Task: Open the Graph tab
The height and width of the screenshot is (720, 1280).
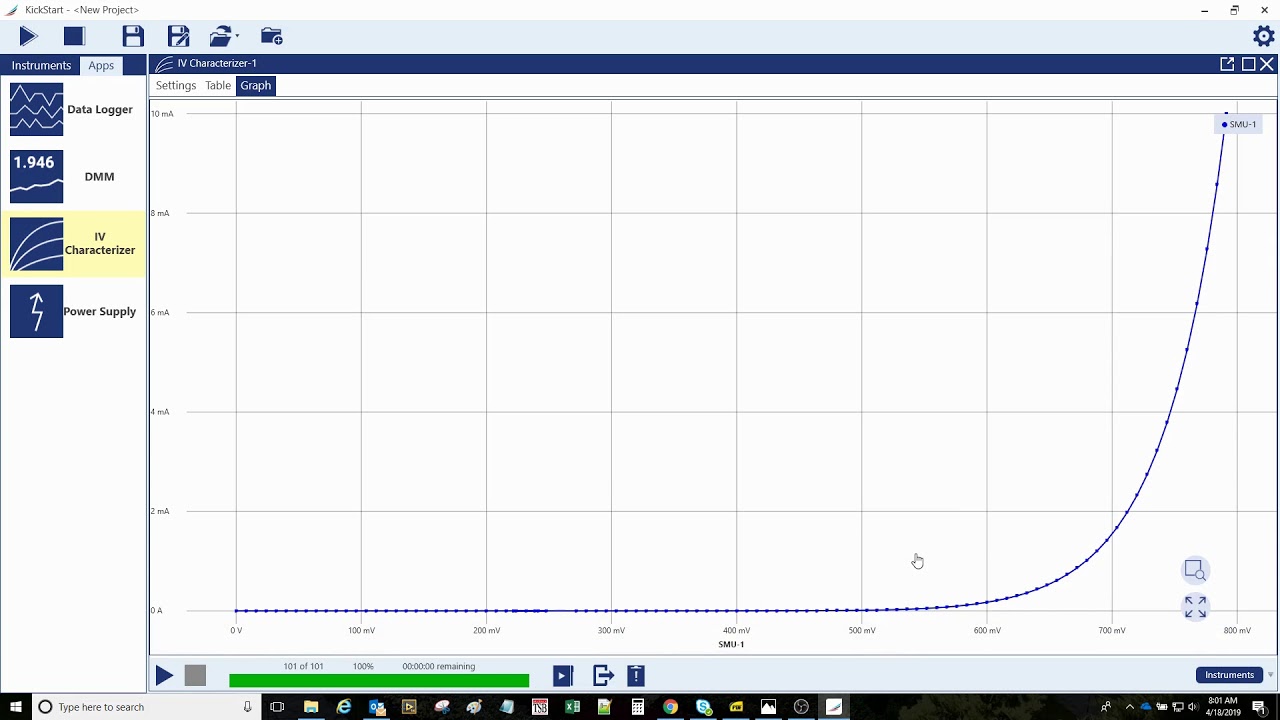Action: click(x=255, y=85)
